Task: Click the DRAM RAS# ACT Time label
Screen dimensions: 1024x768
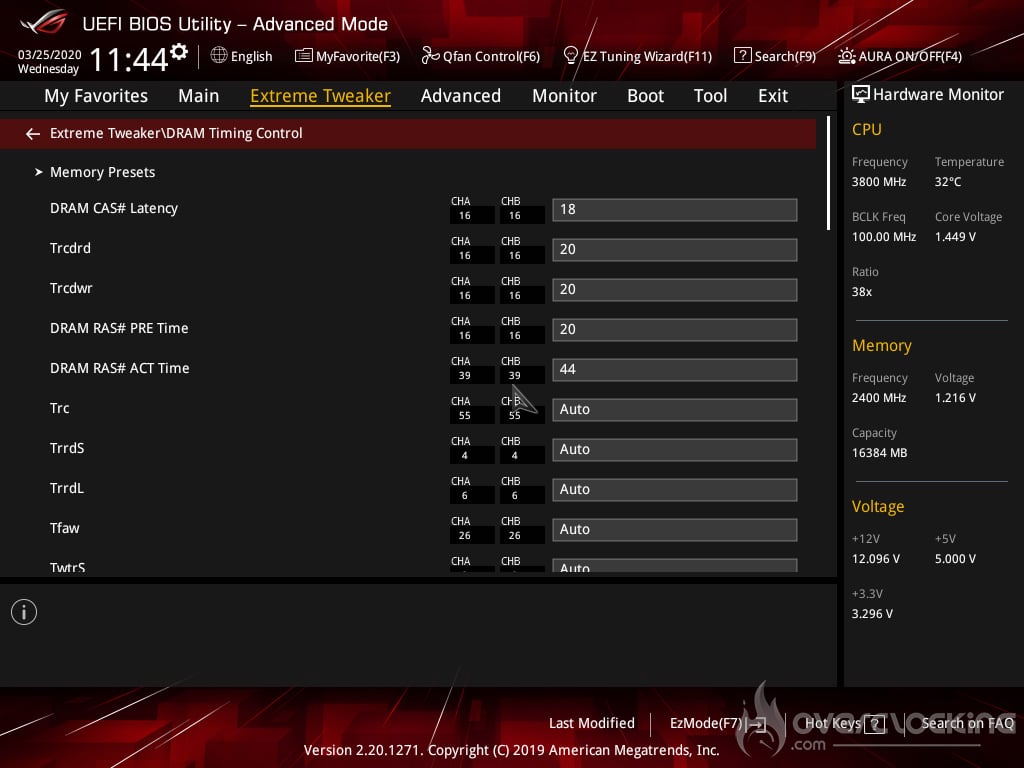Action: (120, 368)
